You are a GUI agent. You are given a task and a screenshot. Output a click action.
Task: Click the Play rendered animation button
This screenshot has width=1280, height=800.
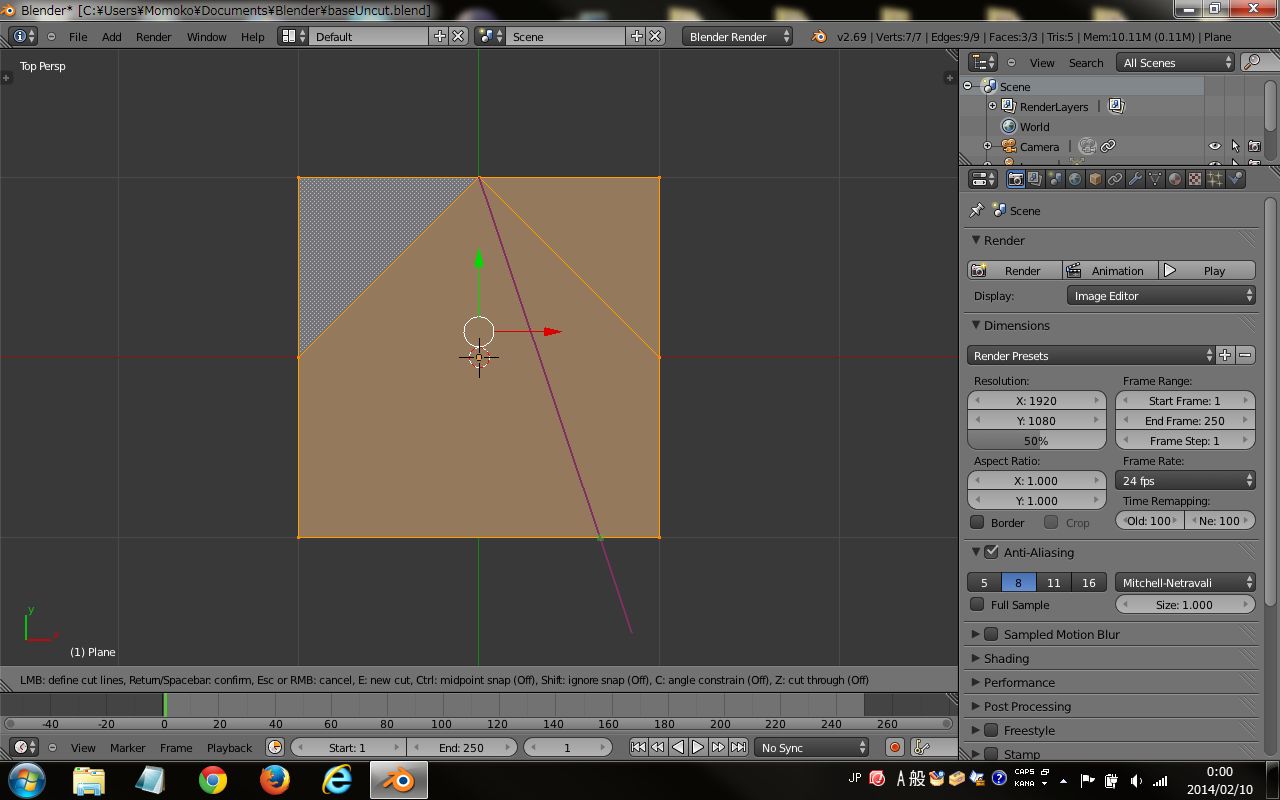pyautogui.click(x=1207, y=270)
